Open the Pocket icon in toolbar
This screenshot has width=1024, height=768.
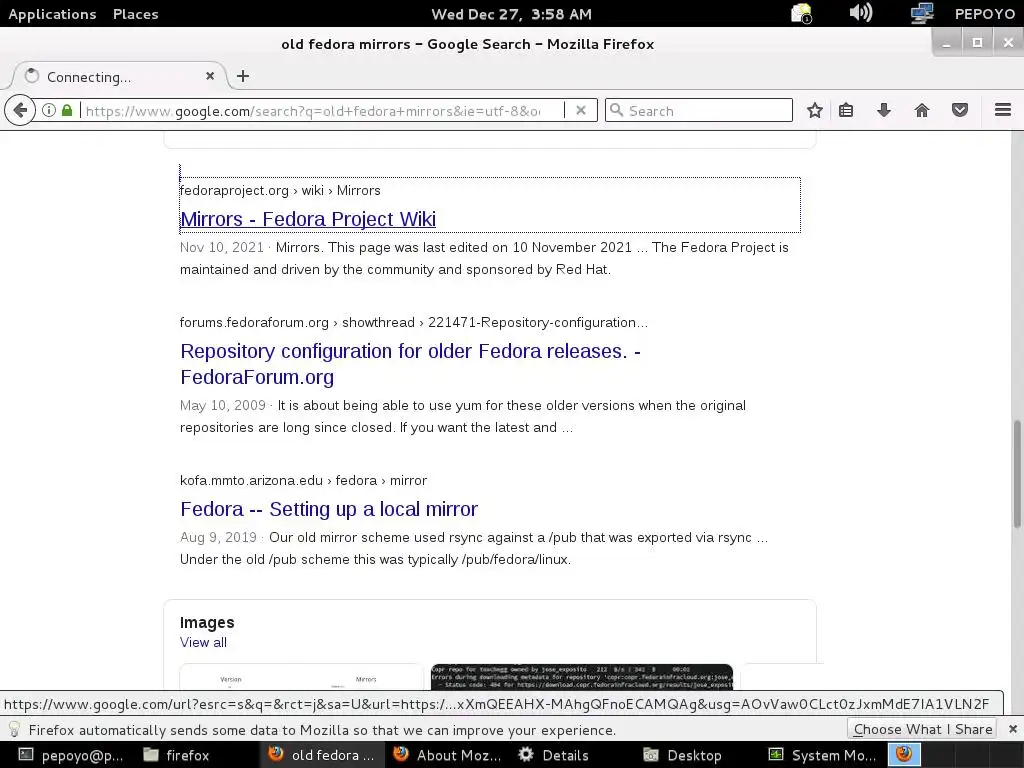click(959, 110)
